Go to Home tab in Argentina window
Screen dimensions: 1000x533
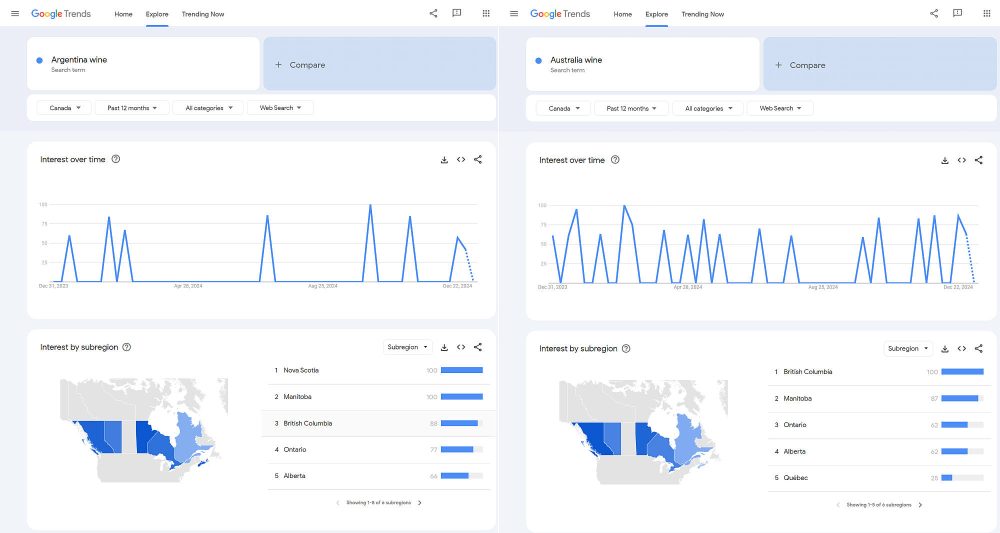pyautogui.click(x=123, y=14)
